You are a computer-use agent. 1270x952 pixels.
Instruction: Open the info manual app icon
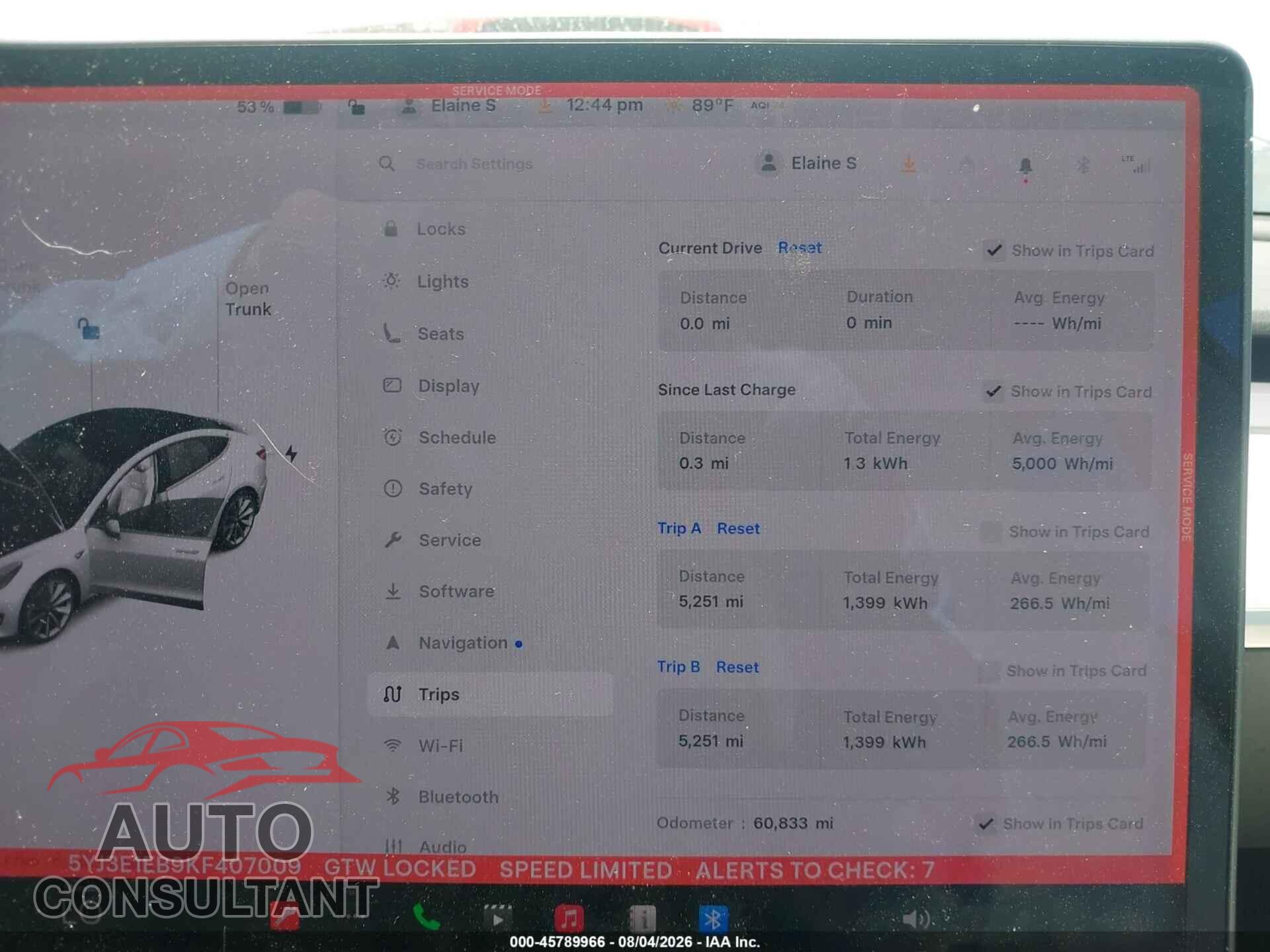coord(642,918)
